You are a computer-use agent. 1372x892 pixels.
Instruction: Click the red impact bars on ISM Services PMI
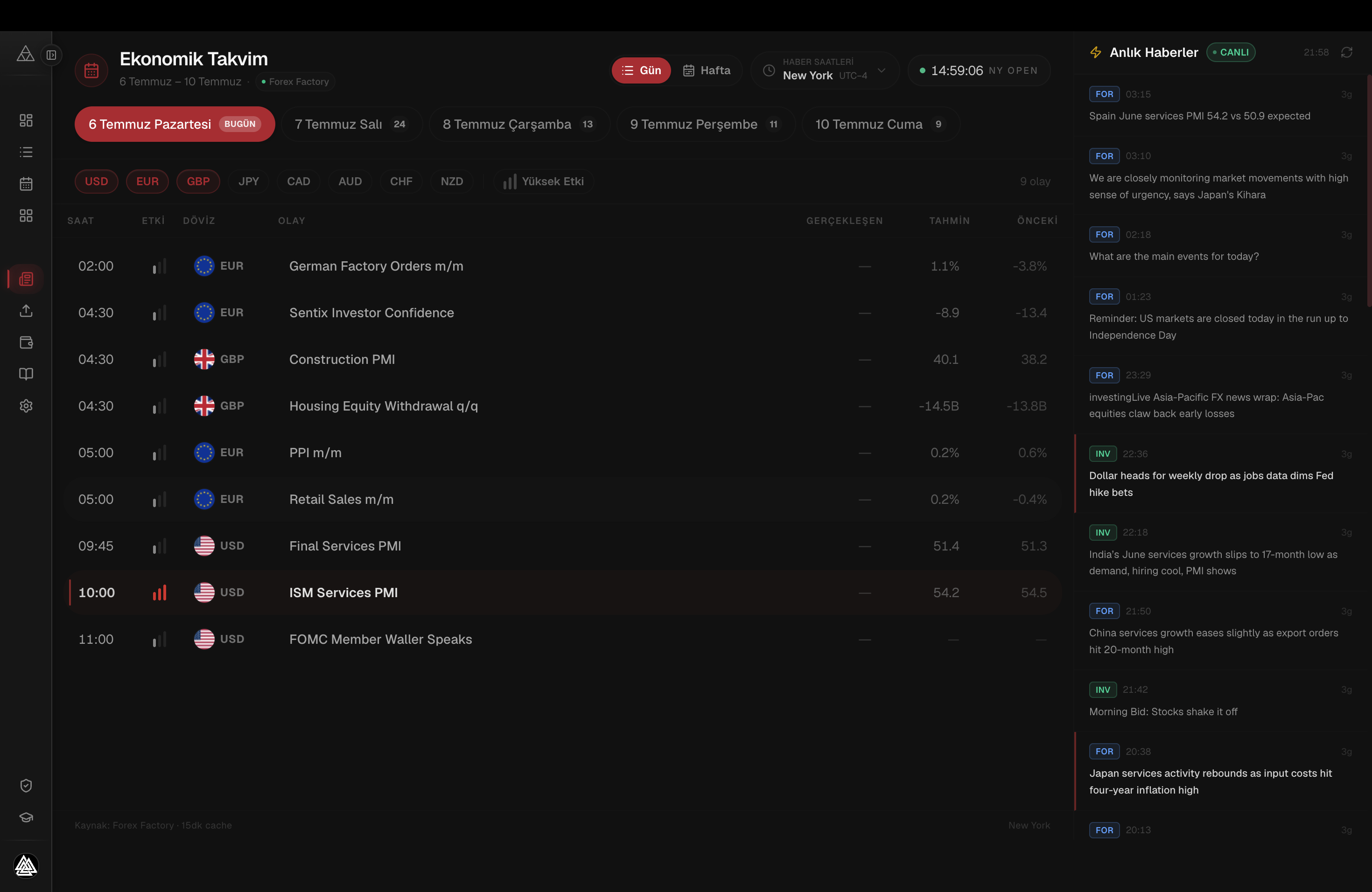click(159, 592)
